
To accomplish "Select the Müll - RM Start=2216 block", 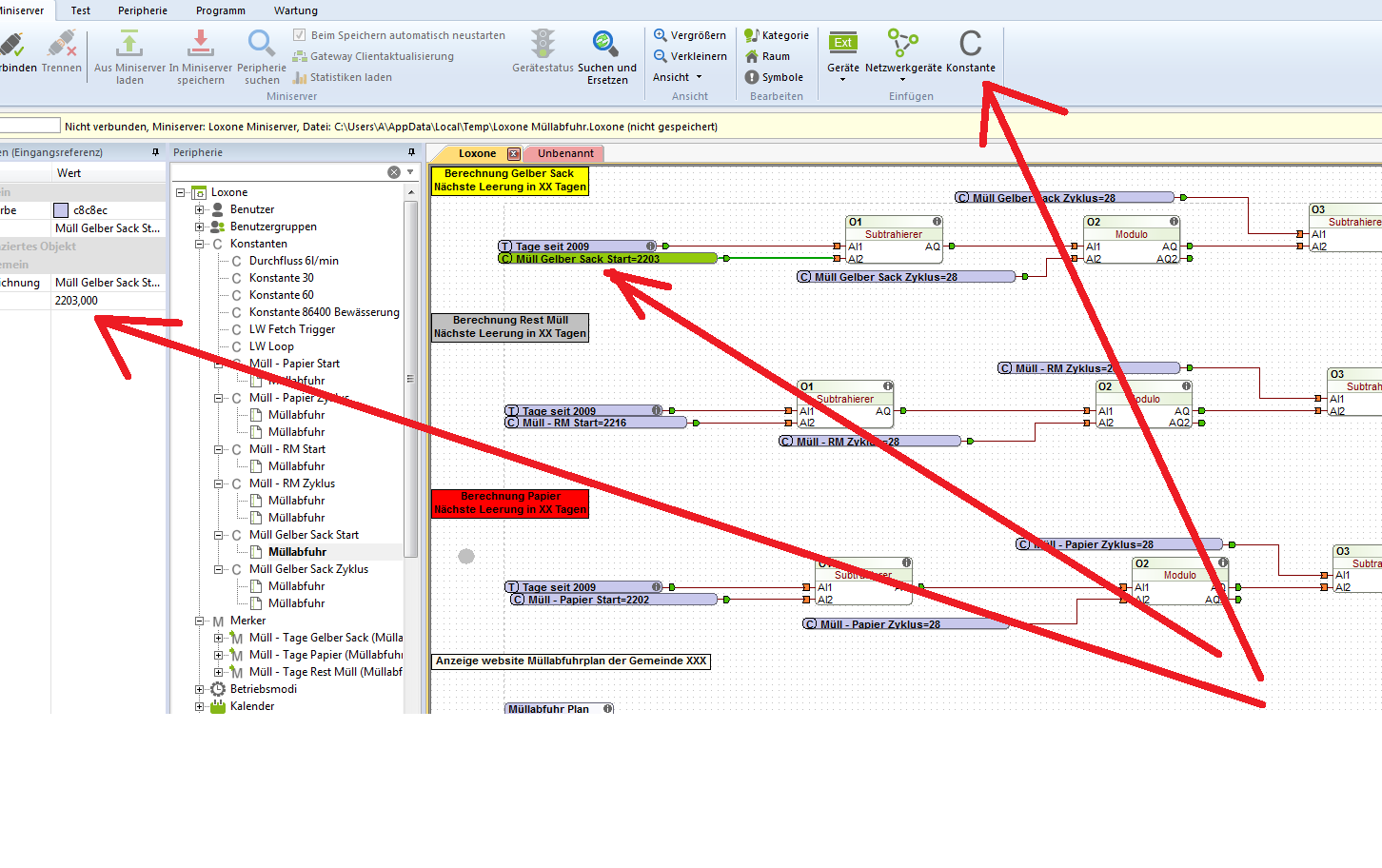I will tap(596, 423).
